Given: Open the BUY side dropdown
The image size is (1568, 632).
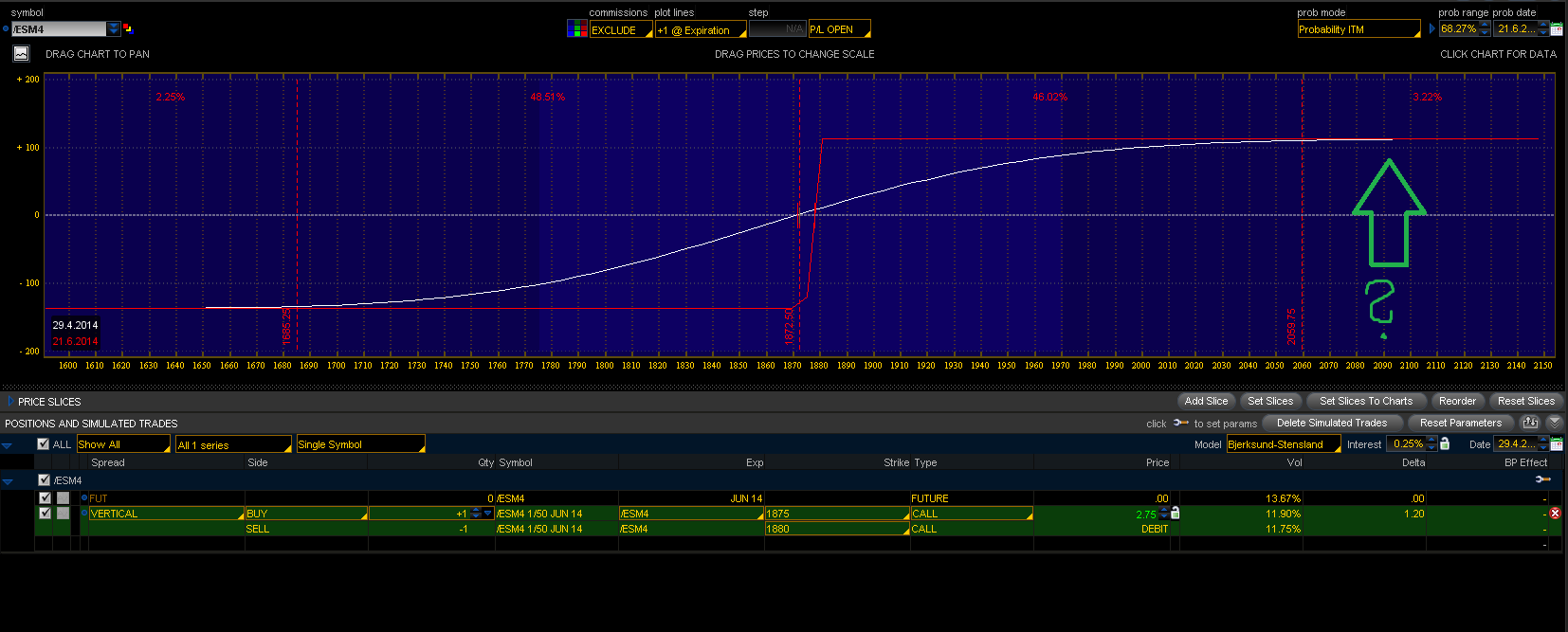Looking at the screenshot, I should (x=306, y=514).
